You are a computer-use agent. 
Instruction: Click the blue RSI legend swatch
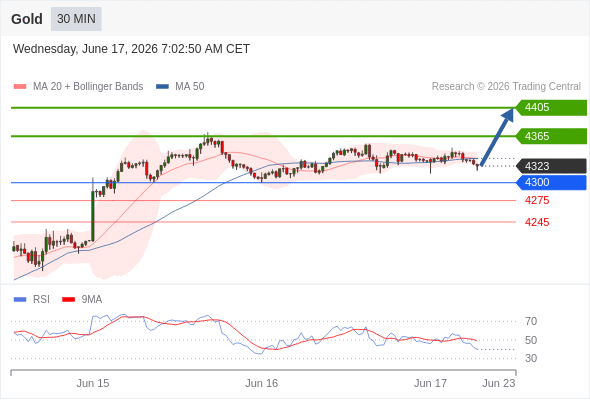(x=20, y=300)
